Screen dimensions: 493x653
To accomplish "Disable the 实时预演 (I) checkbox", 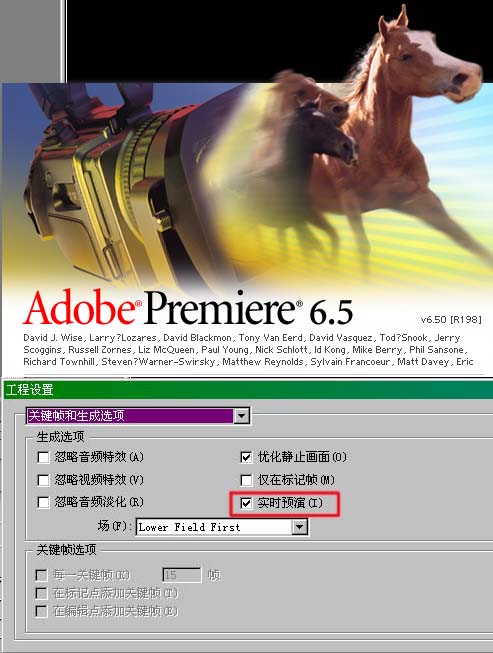I will [x=246, y=503].
